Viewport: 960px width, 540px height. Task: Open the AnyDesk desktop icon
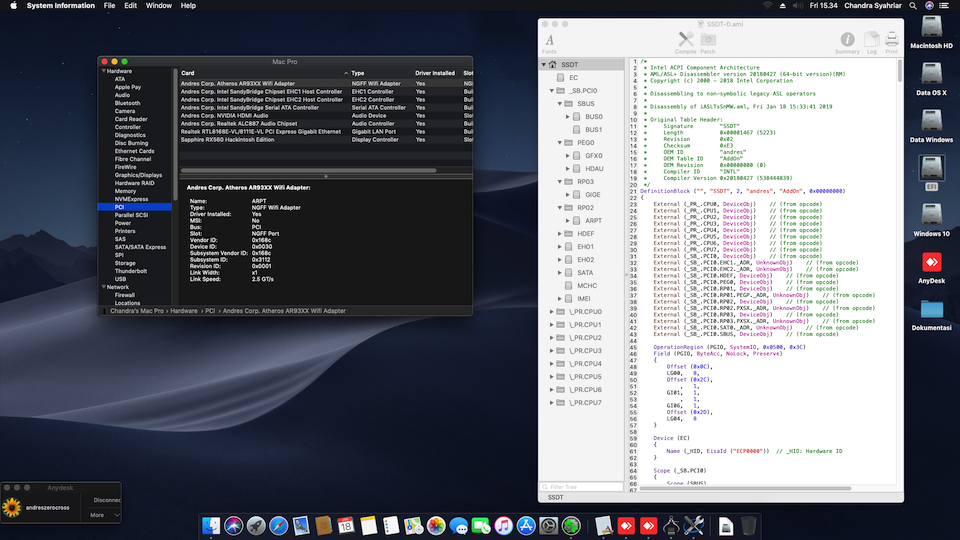coord(931,263)
